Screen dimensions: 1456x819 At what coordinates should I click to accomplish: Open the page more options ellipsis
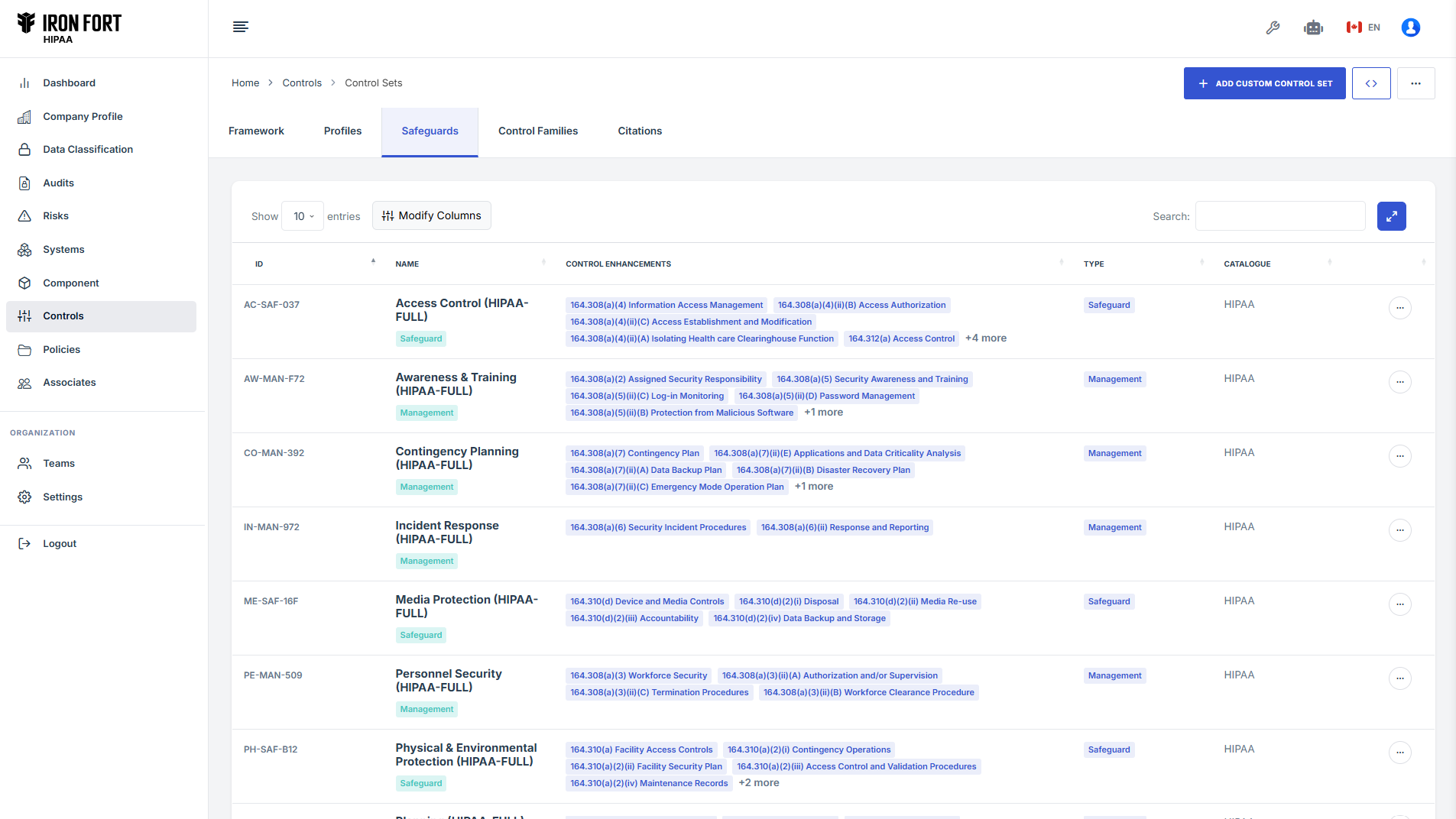point(1415,83)
